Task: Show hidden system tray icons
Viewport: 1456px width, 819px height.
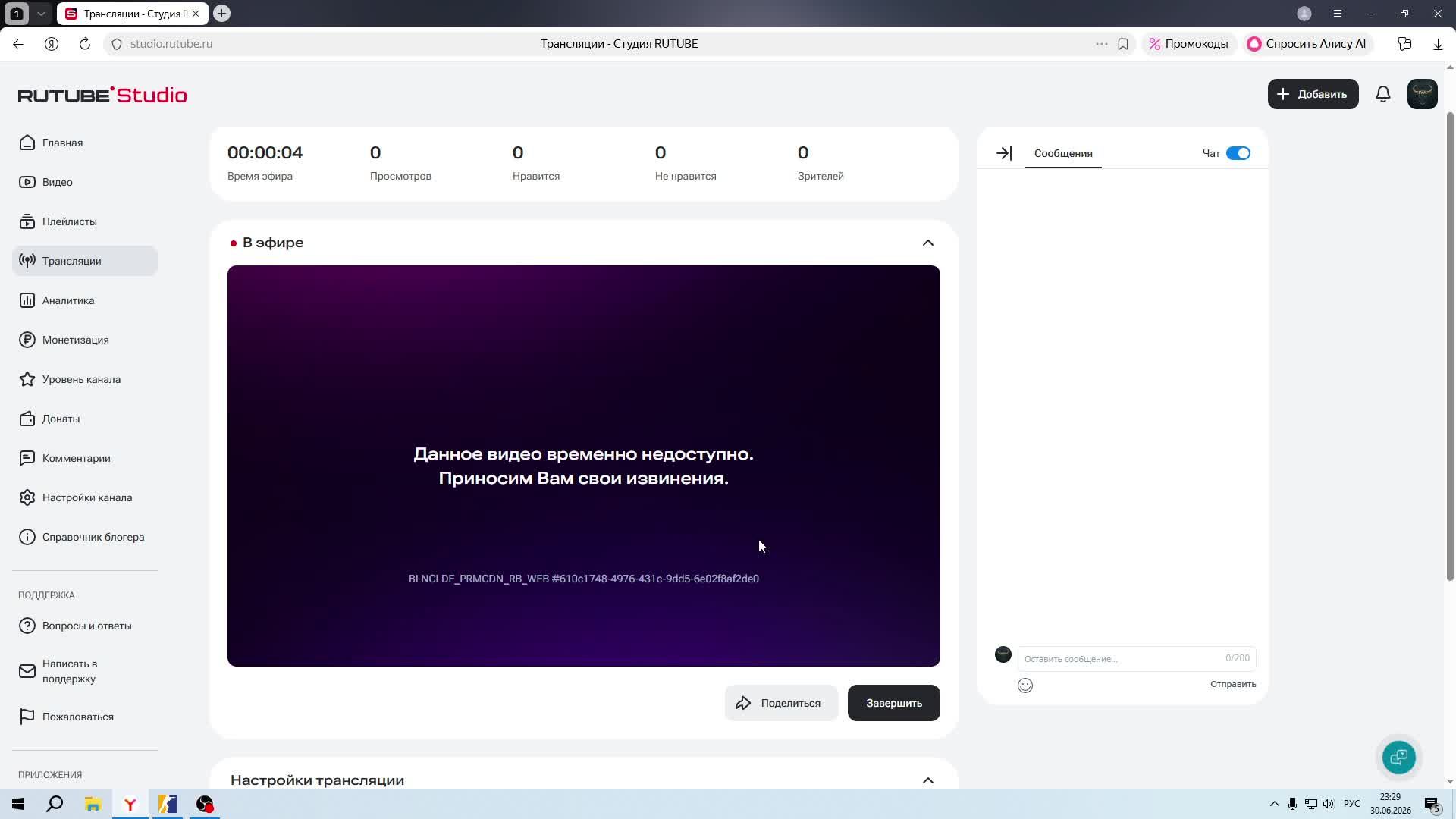Action: click(1274, 804)
